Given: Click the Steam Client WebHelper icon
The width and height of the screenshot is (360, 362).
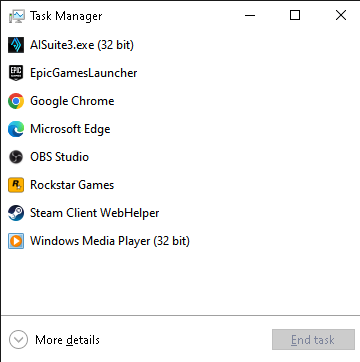Looking at the screenshot, I should 16,213.
